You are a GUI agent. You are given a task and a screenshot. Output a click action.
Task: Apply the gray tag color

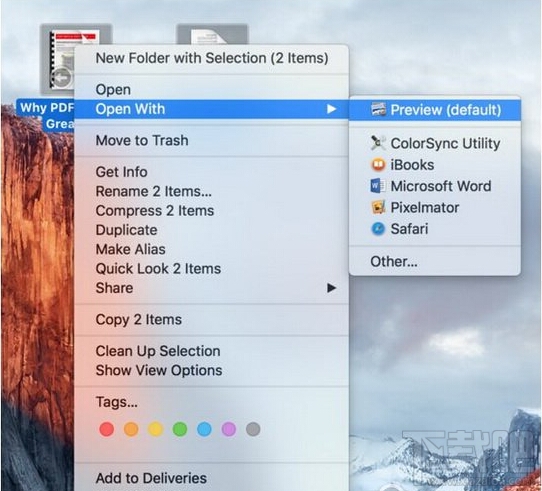[x=253, y=429]
